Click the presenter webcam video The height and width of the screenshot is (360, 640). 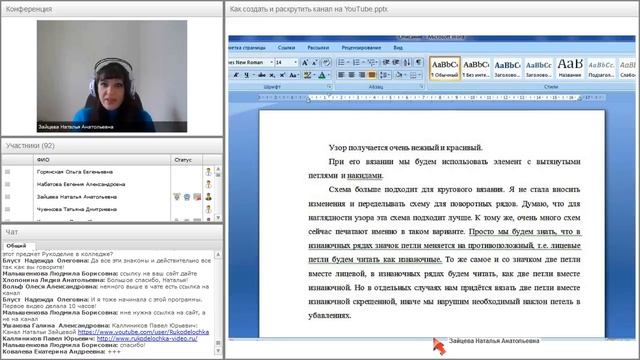(112, 76)
